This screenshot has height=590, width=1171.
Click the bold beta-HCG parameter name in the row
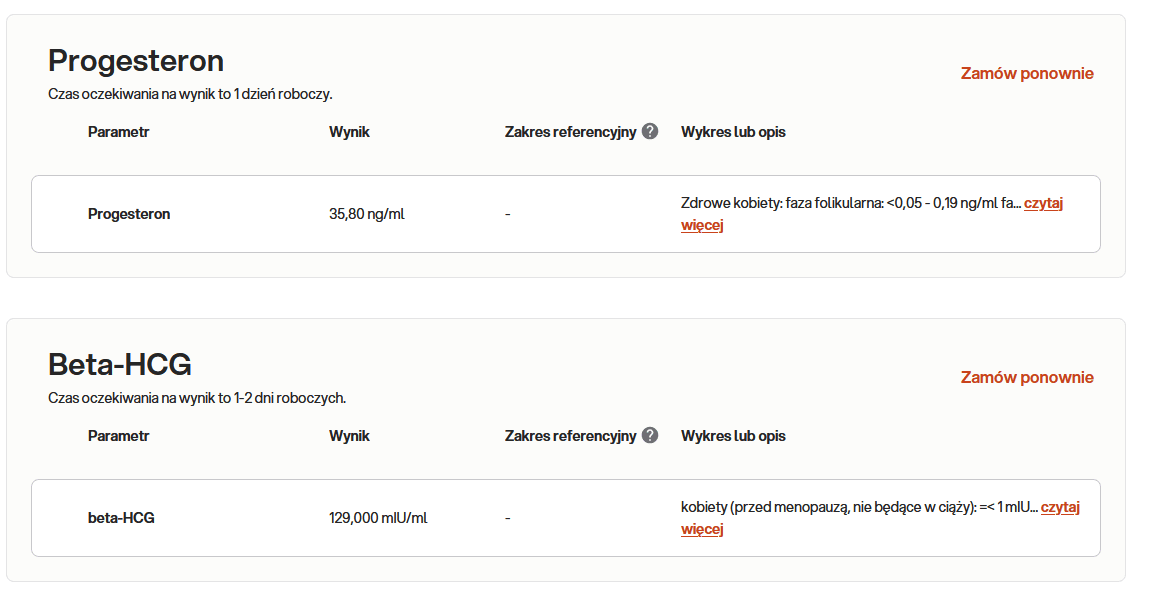click(x=121, y=518)
